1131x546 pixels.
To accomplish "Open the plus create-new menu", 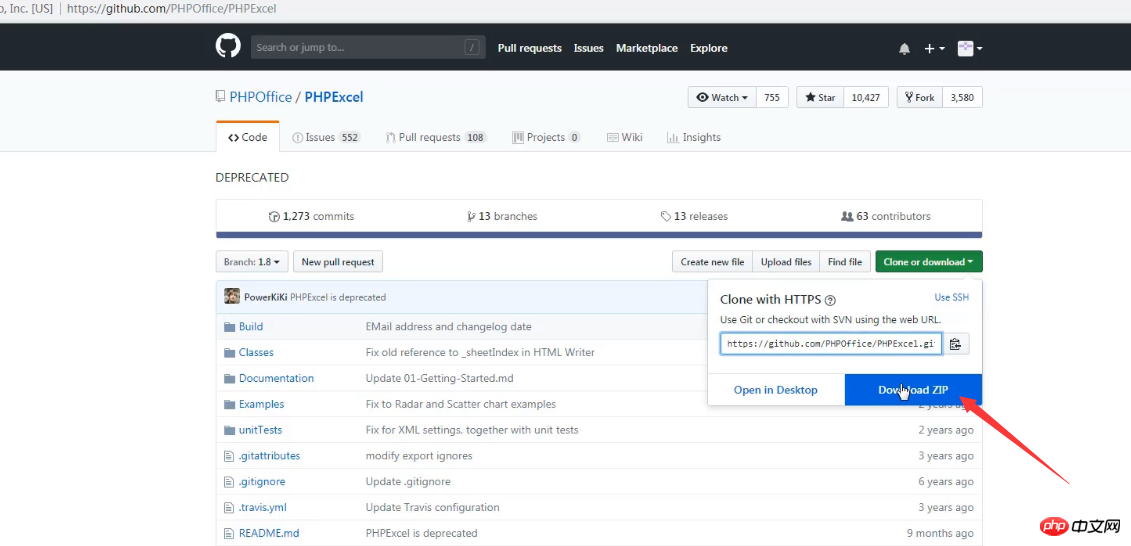I will [x=934, y=48].
